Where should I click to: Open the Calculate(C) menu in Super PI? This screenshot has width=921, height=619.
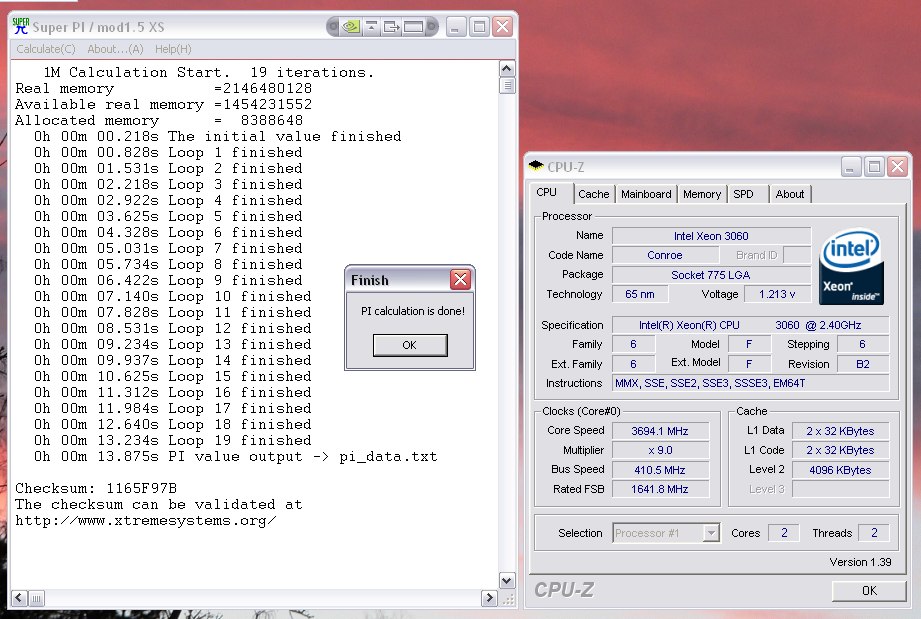pyautogui.click(x=46, y=49)
